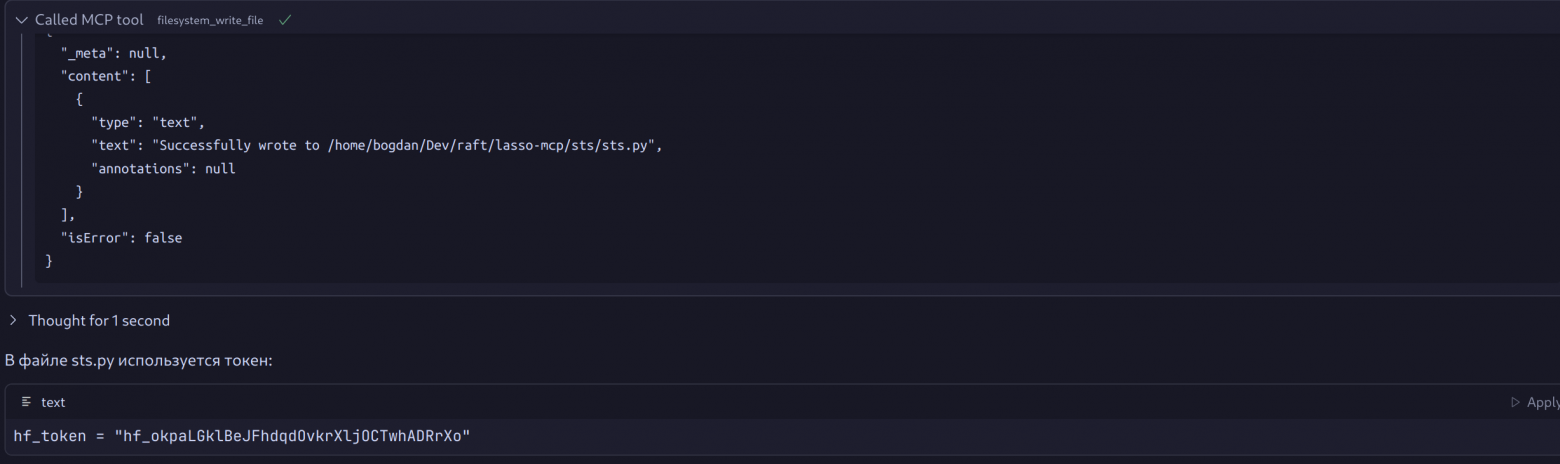Click the text code block lines icon
1560x464 pixels.
(26, 402)
